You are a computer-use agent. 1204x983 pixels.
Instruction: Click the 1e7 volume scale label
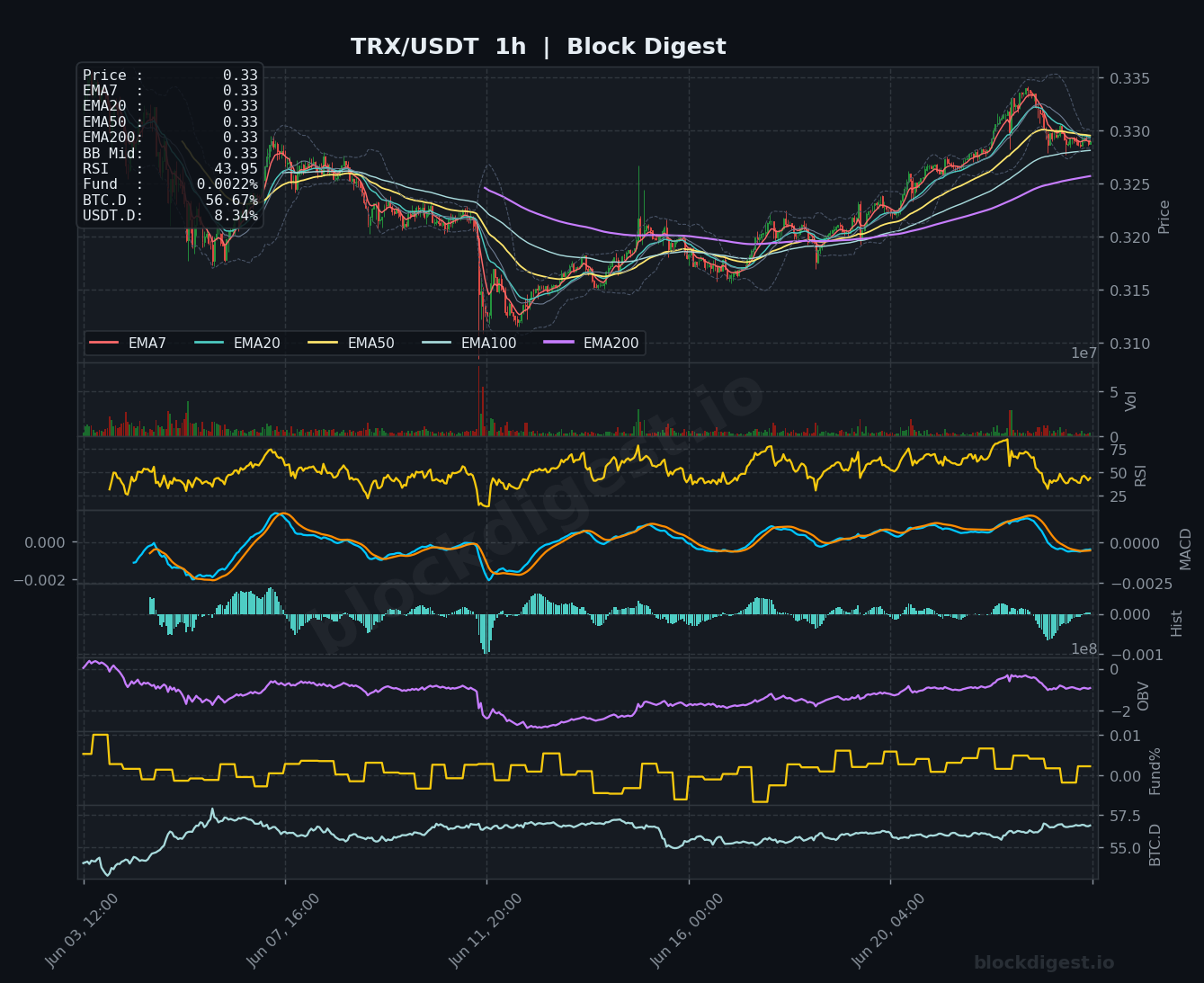pos(1084,353)
